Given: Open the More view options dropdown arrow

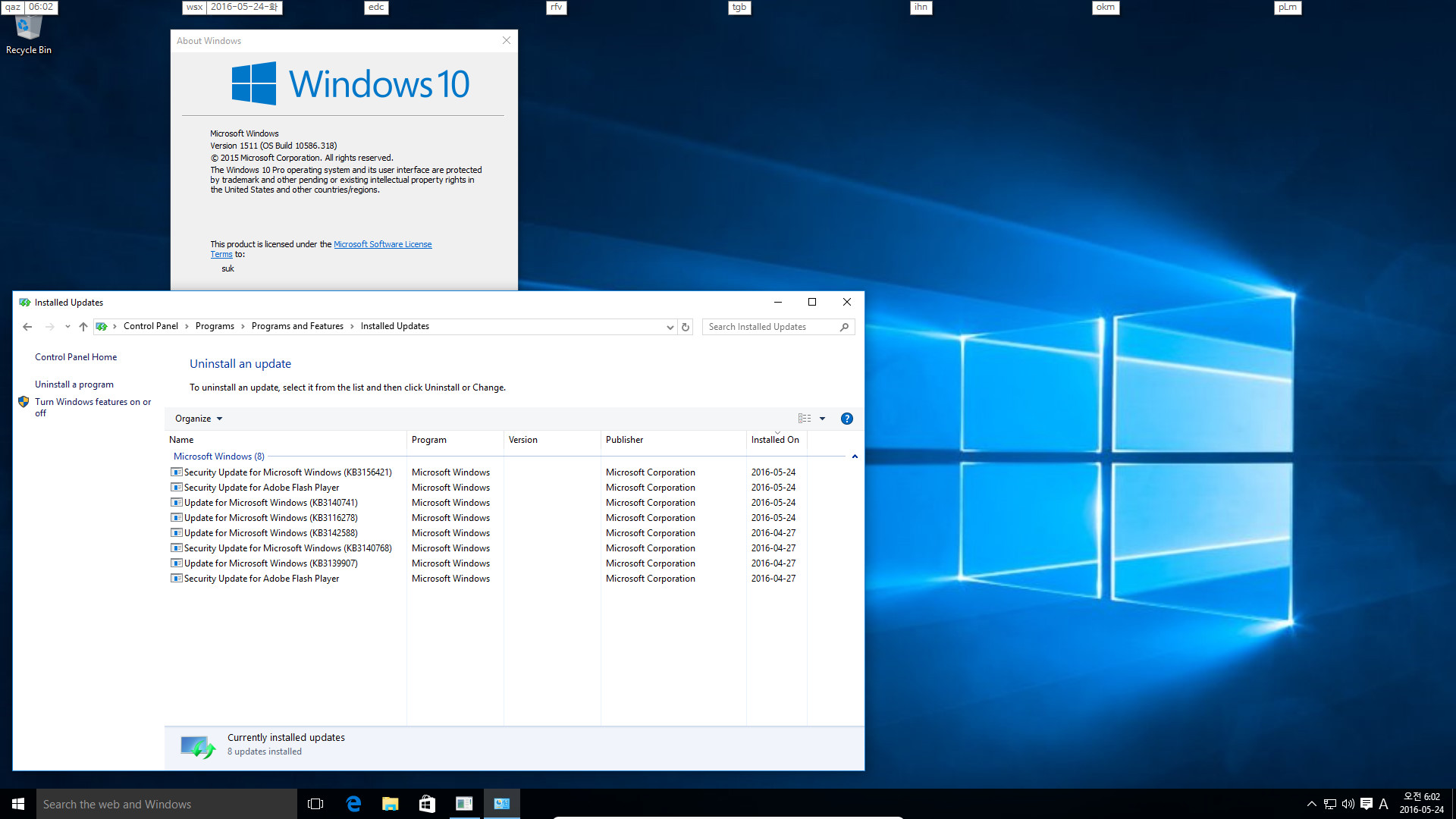Looking at the screenshot, I should pyautogui.click(x=822, y=419).
